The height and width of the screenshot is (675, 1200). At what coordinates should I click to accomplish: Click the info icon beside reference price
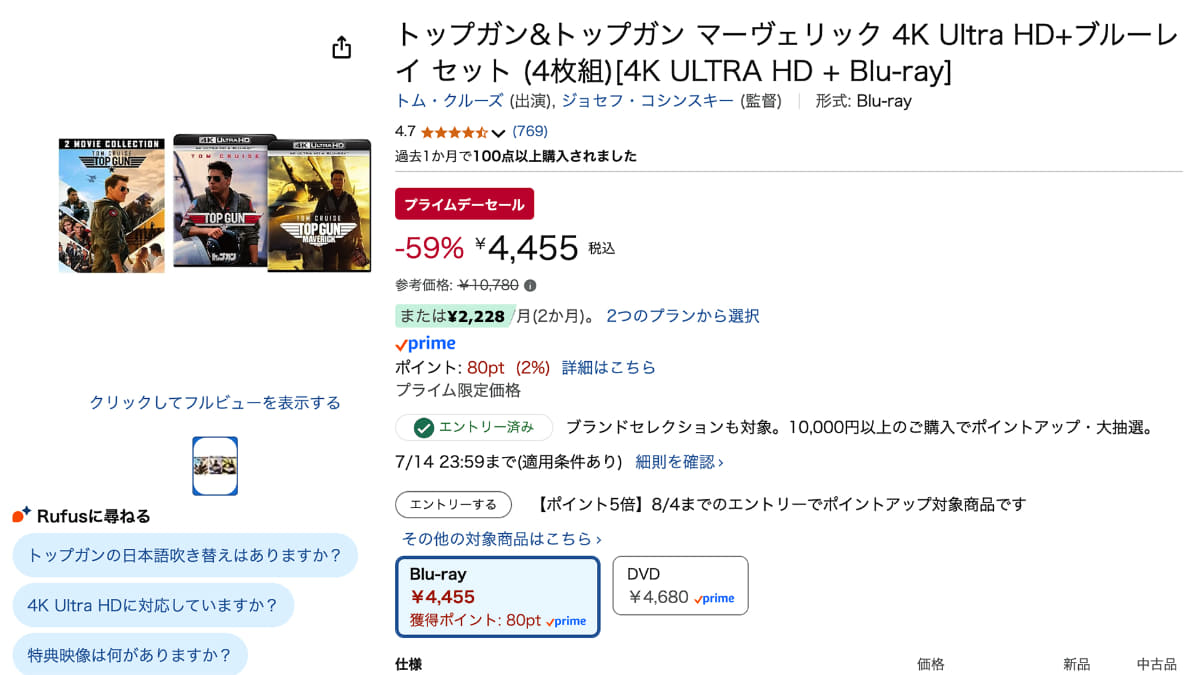(530, 285)
